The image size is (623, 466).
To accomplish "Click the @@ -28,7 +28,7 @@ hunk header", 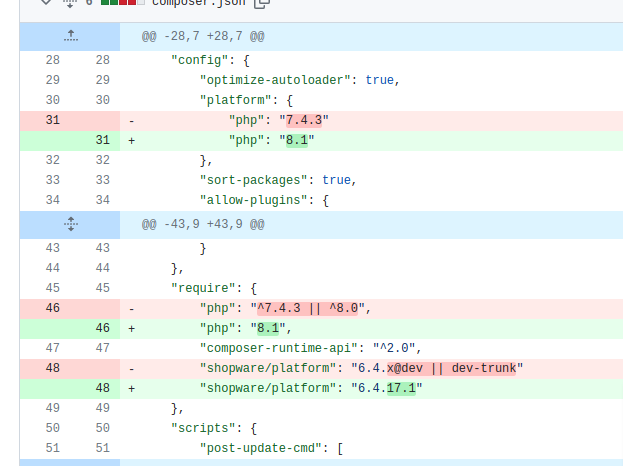I will [x=203, y=36].
